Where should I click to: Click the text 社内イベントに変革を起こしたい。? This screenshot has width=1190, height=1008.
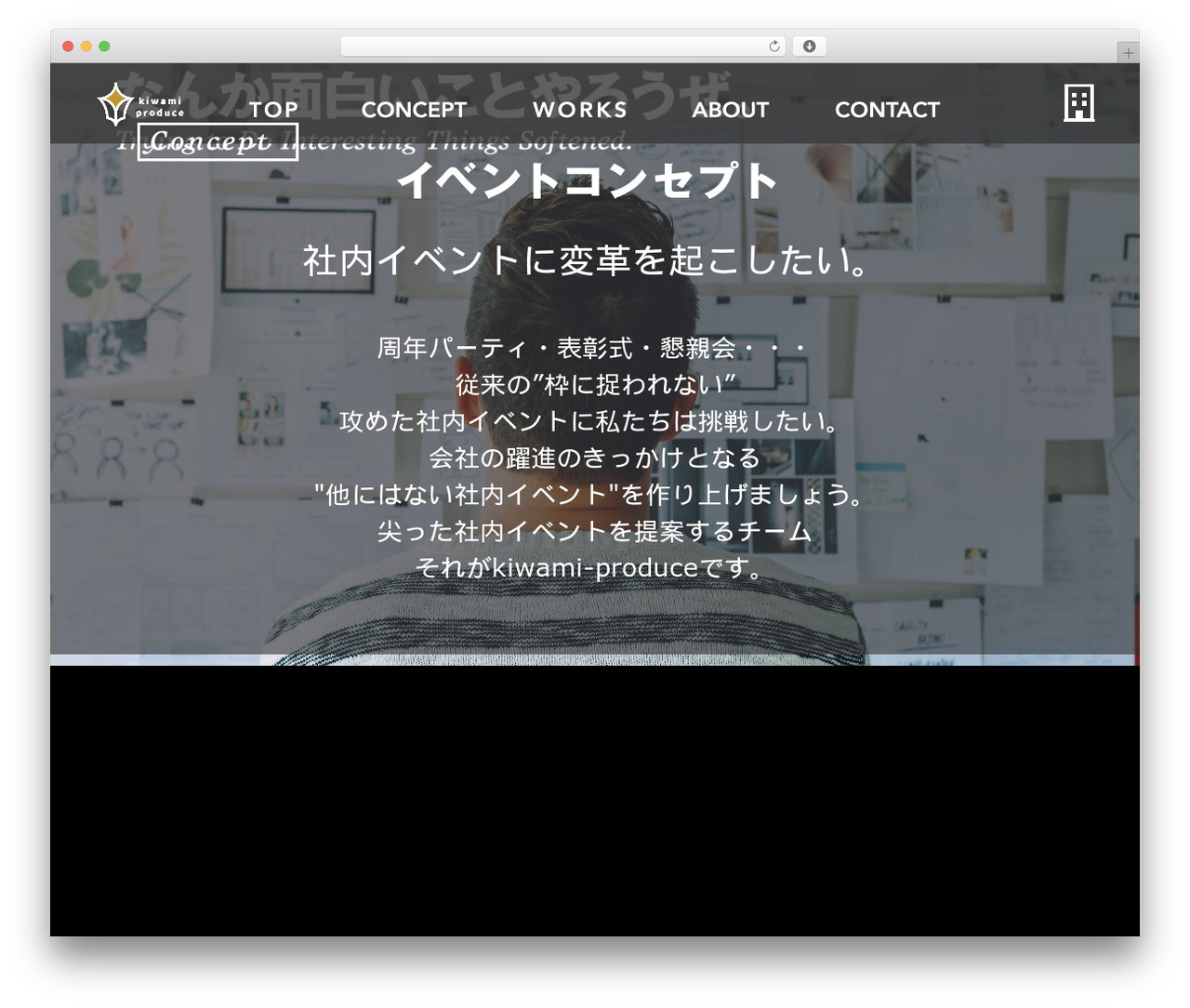click(588, 260)
